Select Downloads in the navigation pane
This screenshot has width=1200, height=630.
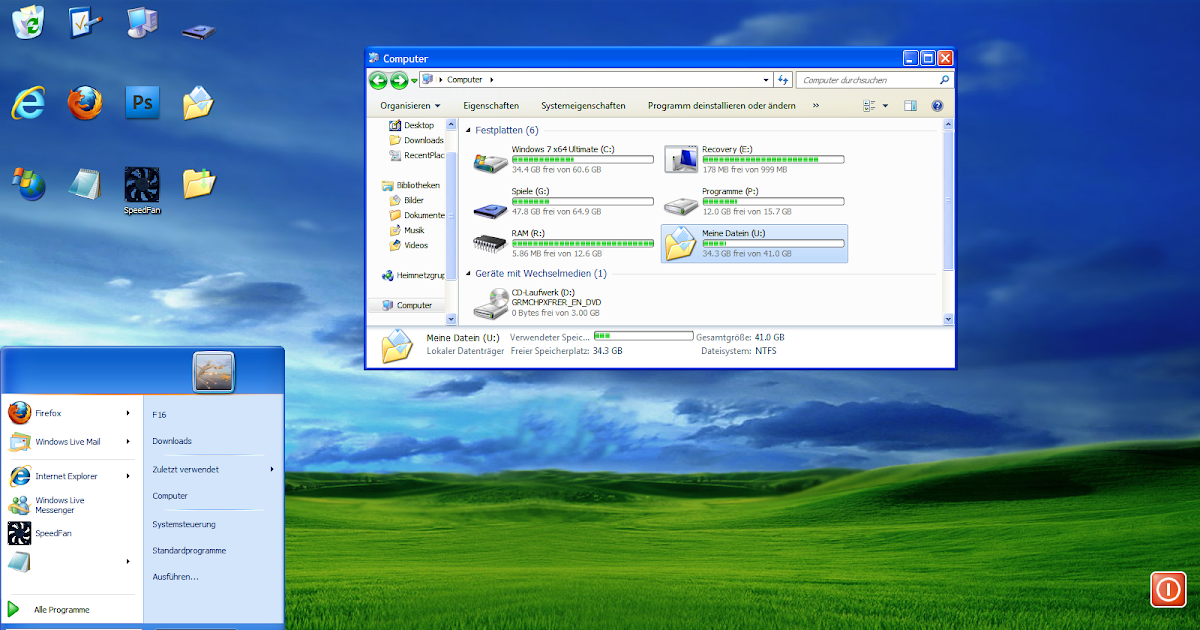click(x=417, y=140)
